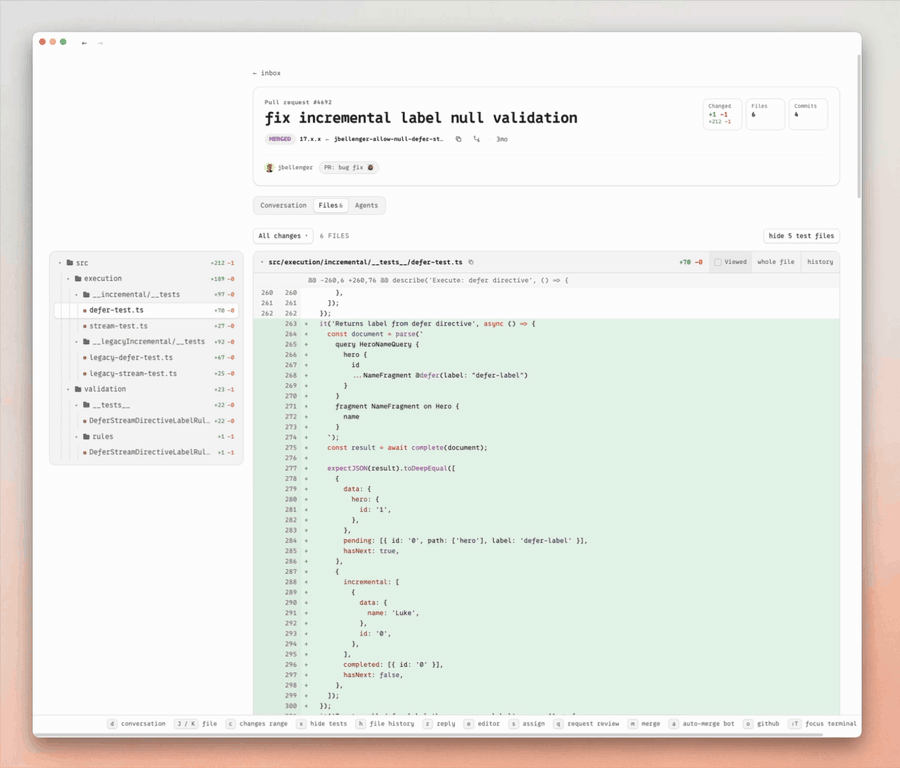900x768 pixels.
Task: Click the MERGED status badge
Action: 280,139
